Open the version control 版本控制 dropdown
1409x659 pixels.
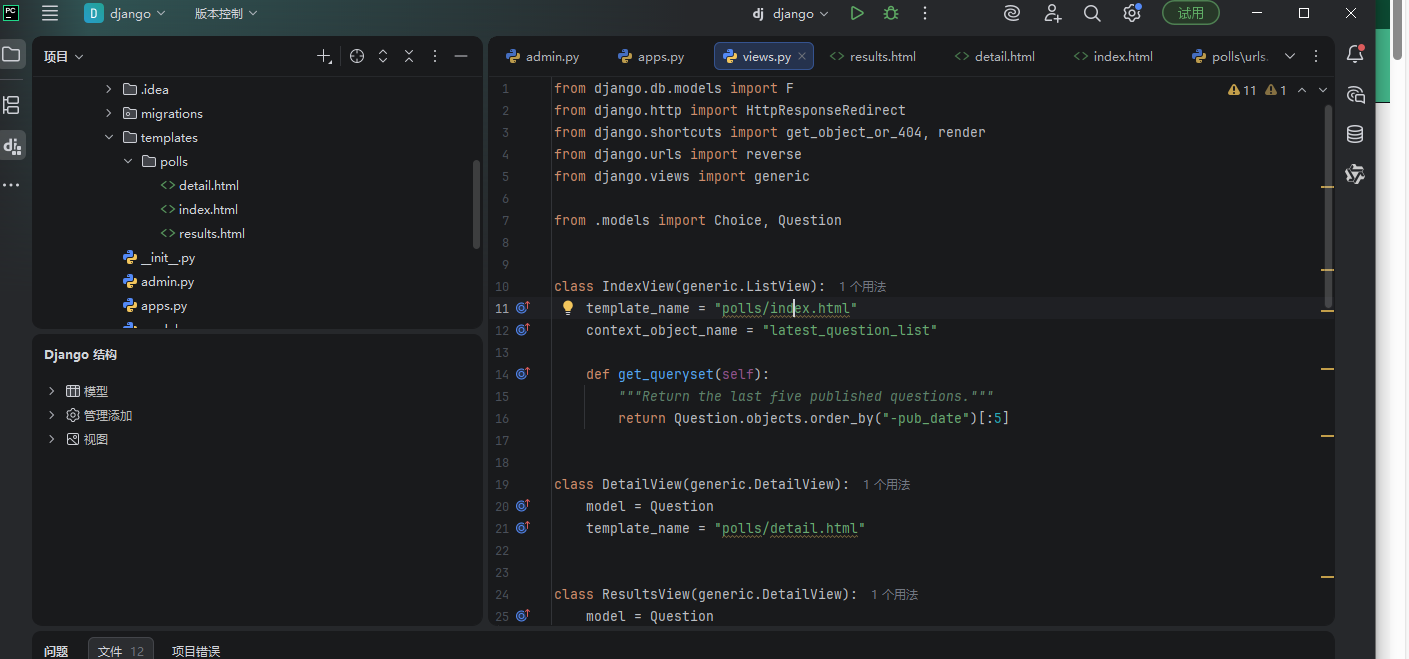[226, 13]
